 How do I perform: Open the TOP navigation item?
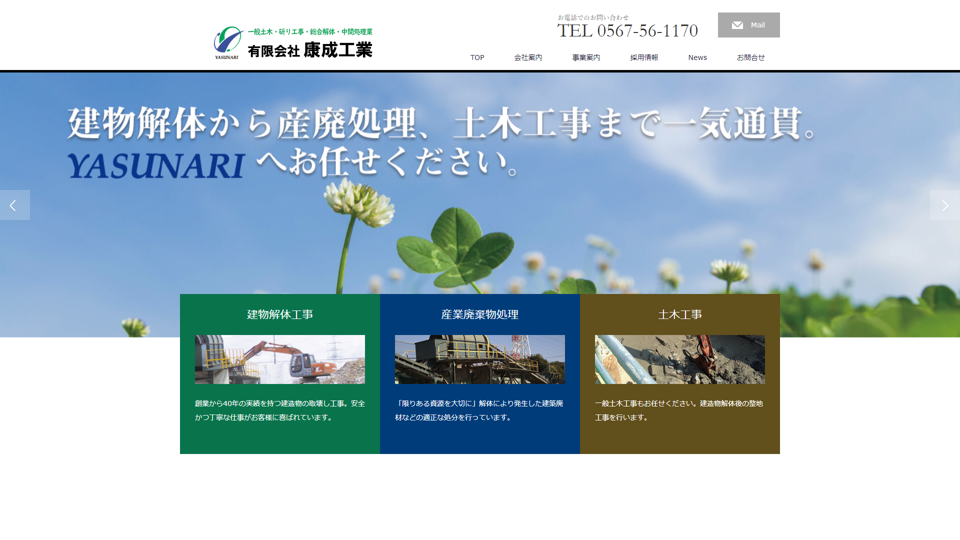477,58
